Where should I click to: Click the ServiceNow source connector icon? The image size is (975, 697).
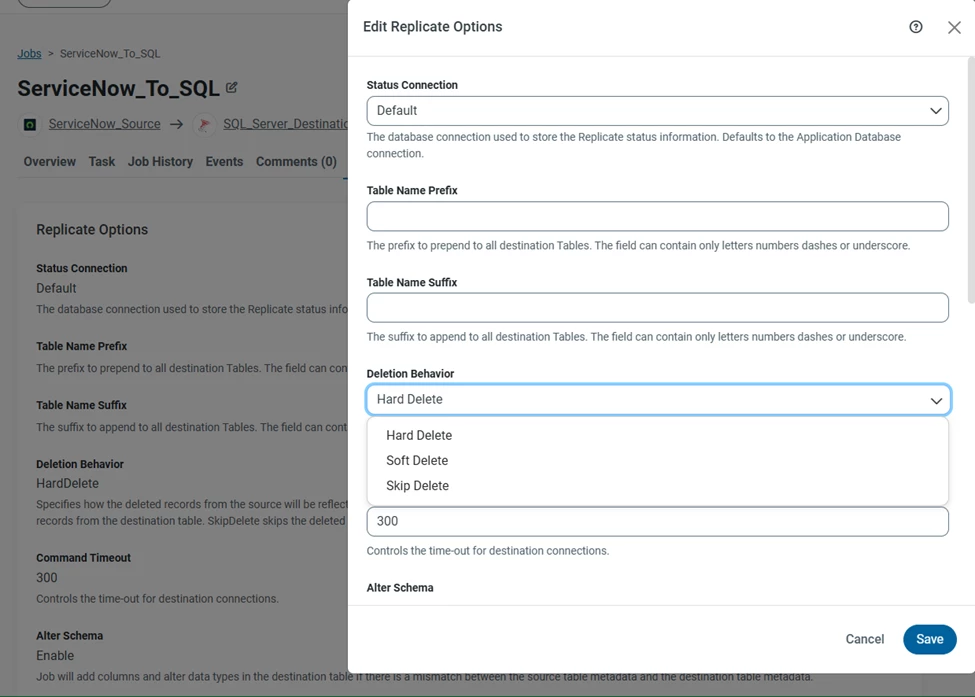(29, 124)
